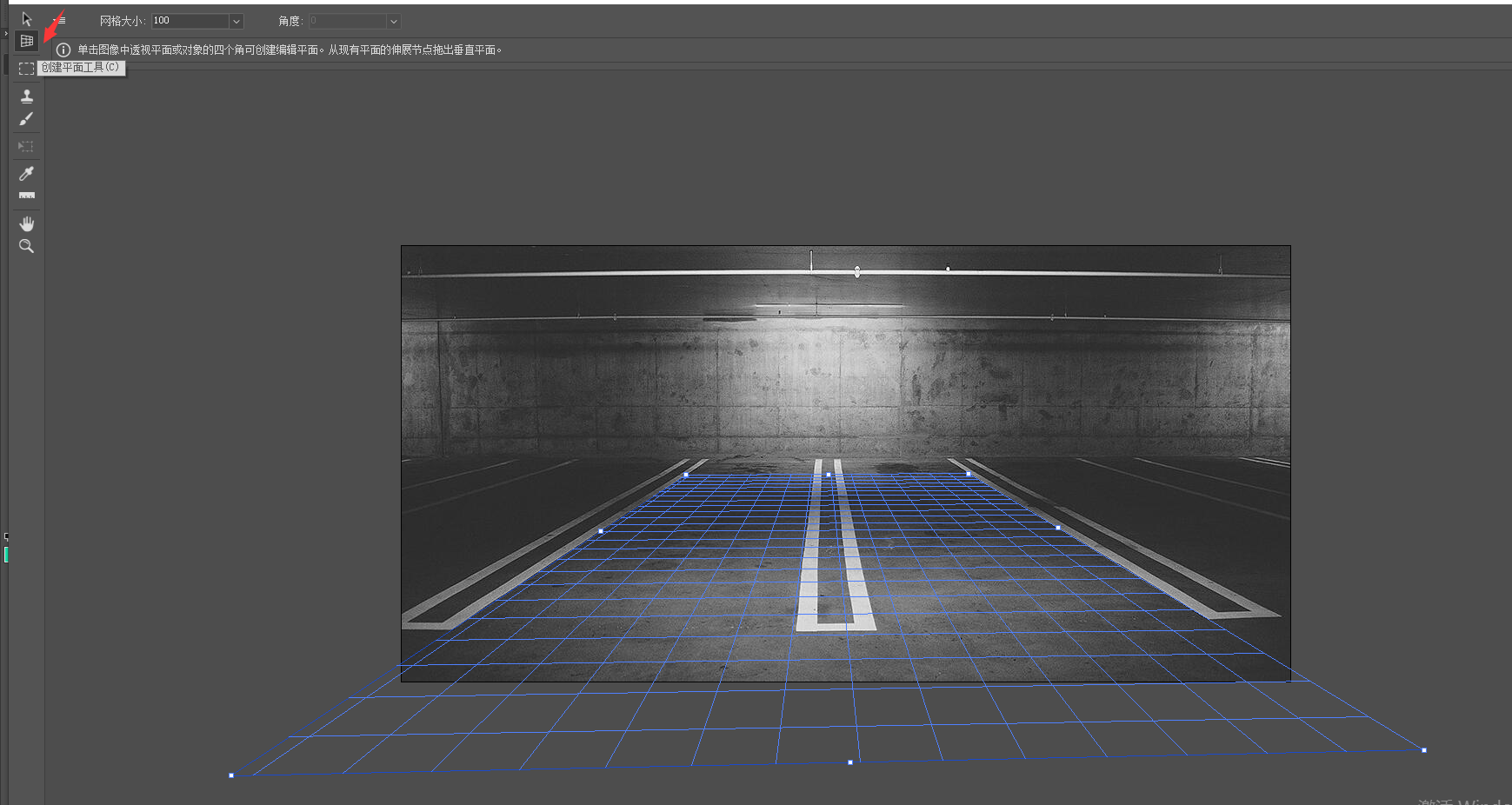Click the angle value input field
The image size is (1512, 805).
click(347, 21)
